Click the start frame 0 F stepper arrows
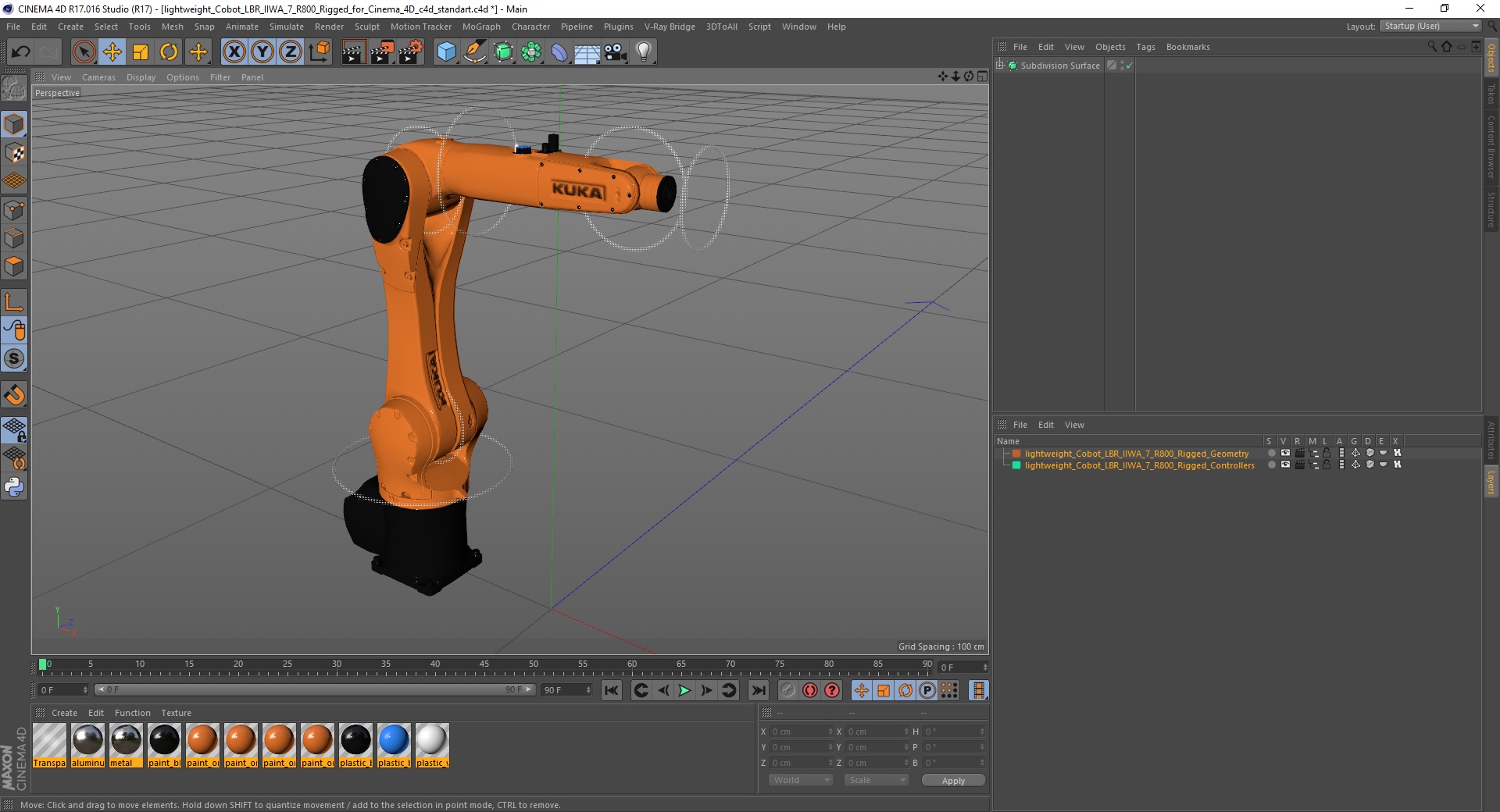 85,690
